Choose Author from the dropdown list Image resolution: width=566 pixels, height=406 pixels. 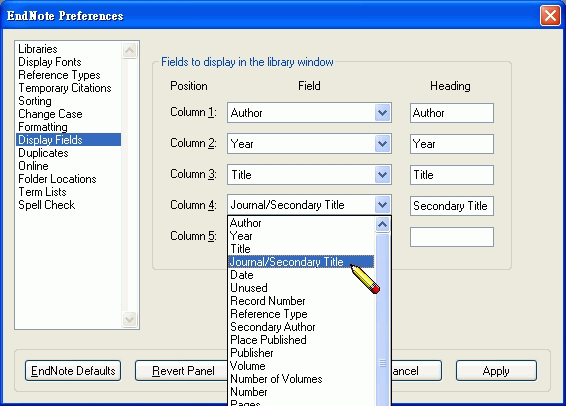point(302,223)
